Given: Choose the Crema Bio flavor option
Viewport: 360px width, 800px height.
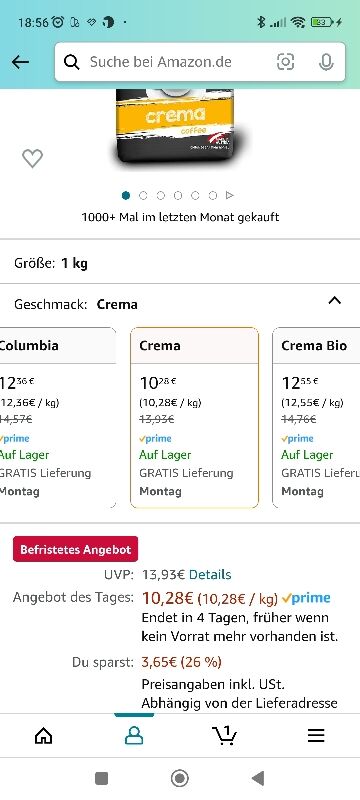Looking at the screenshot, I should click(316, 418).
